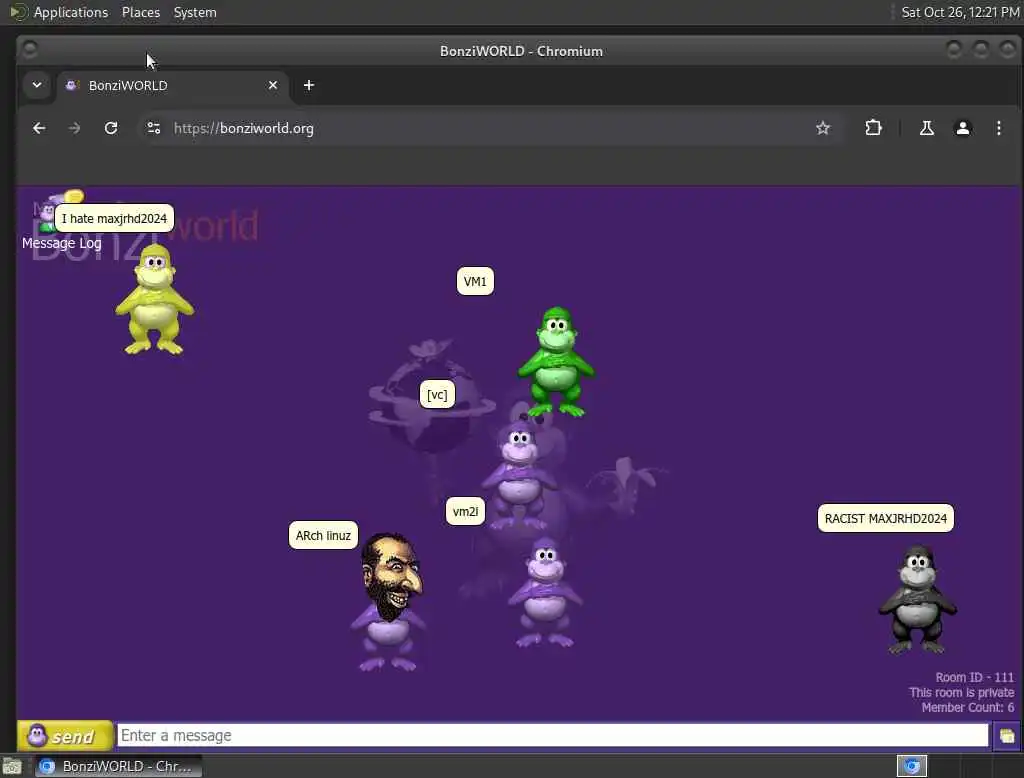Click the vm2i speech bubble
This screenshot has height=778, width=1024.
click(x=465, y=511)
